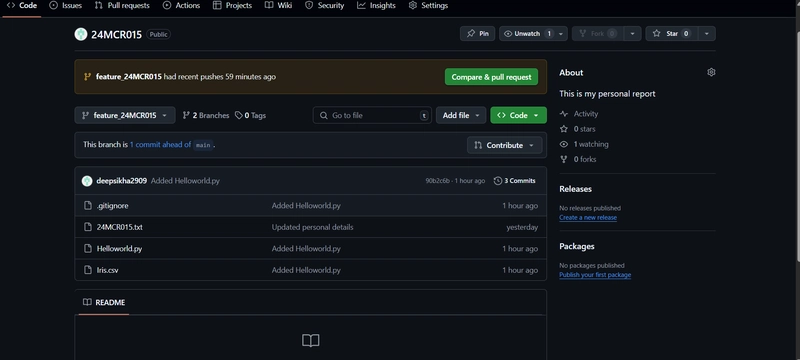Click the repository owner avatar beside 24MCR015
The image size is (800, 360).
(x=81, y=34)
